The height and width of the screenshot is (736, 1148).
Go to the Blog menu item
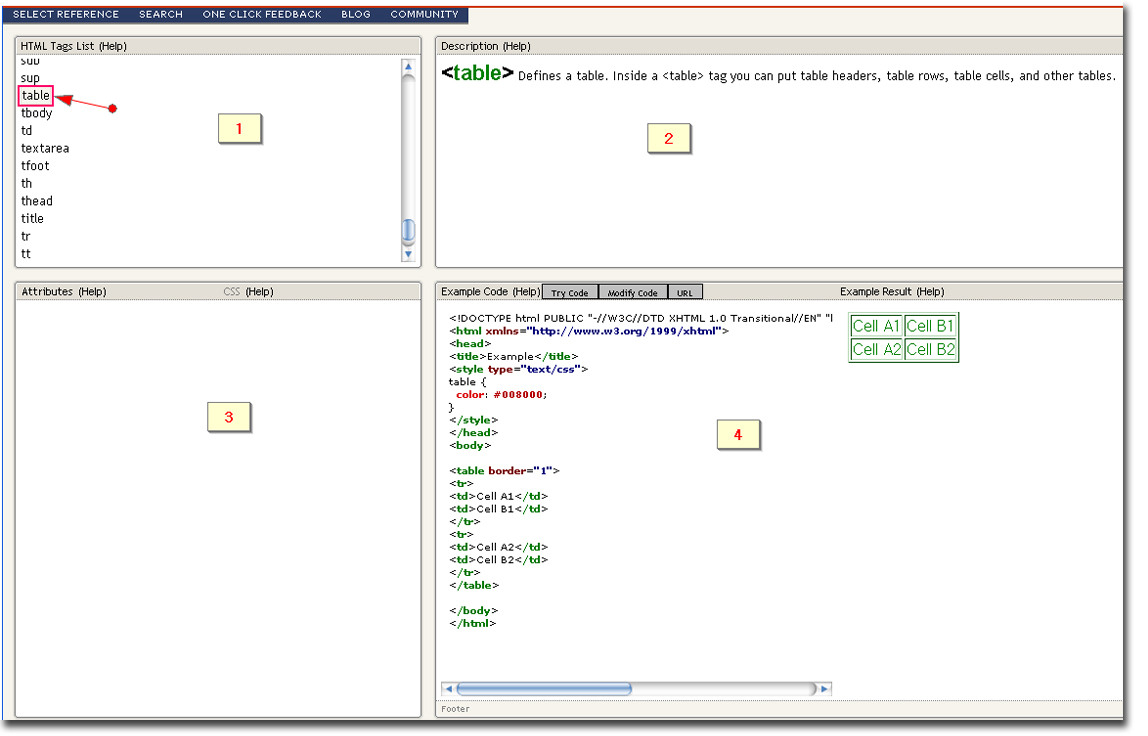click(x=356, y=14)
